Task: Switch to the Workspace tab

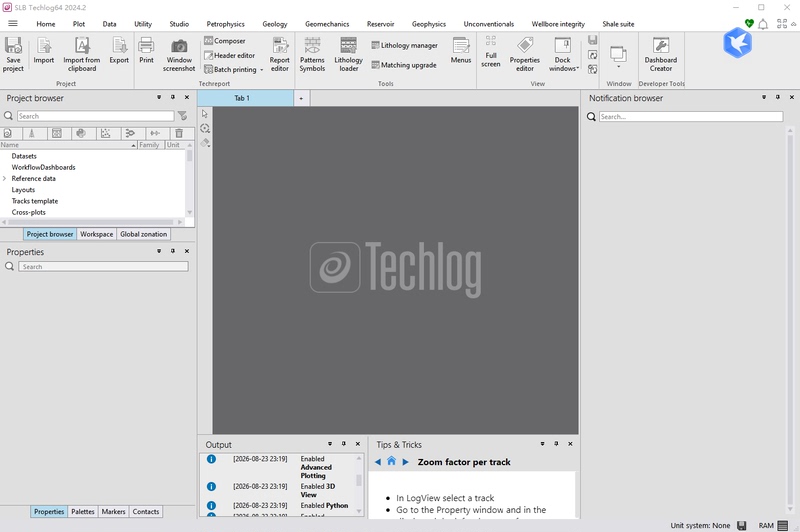Action: coord(96,234)
